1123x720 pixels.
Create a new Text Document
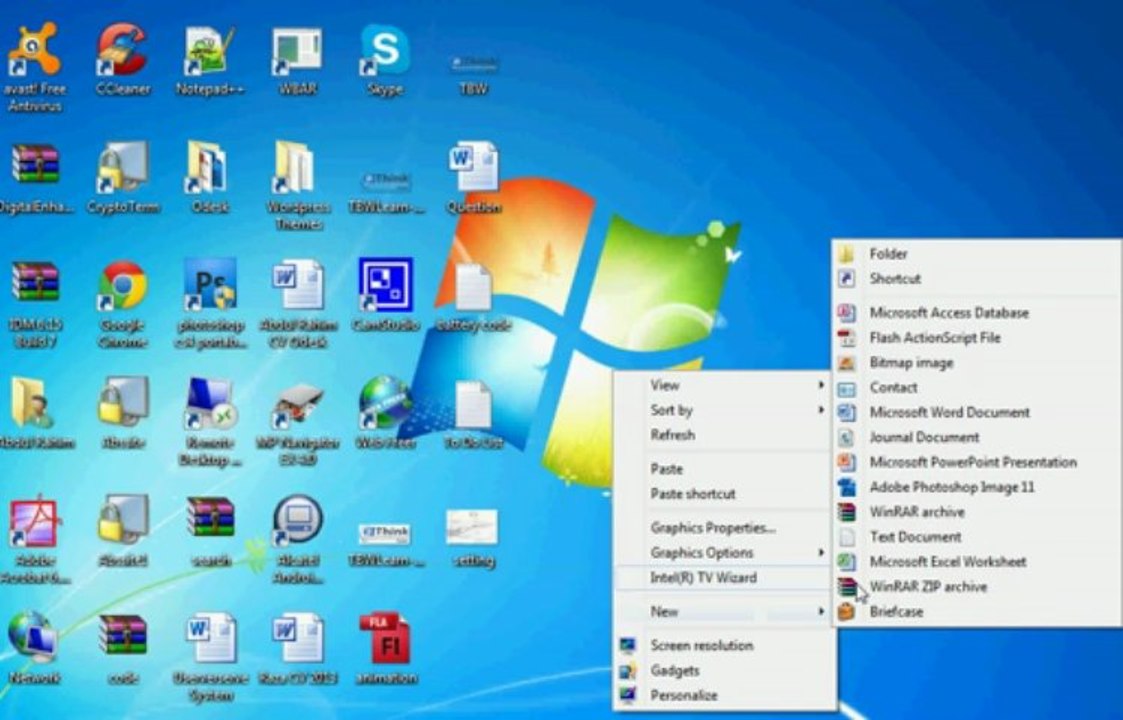(977, 537)
